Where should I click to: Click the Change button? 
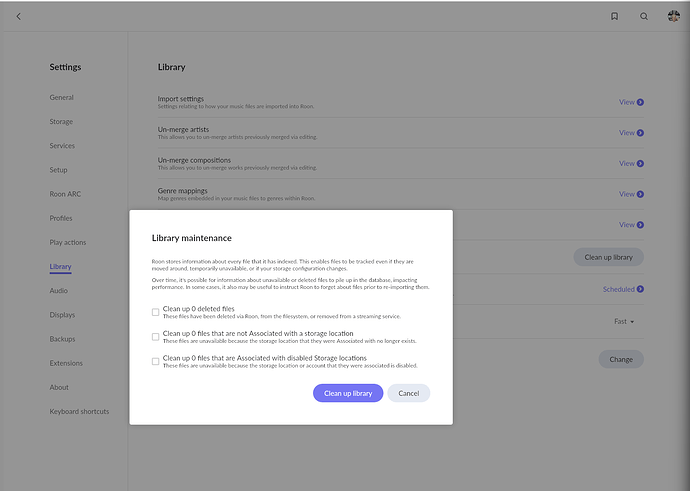click(x=621, y=359)
